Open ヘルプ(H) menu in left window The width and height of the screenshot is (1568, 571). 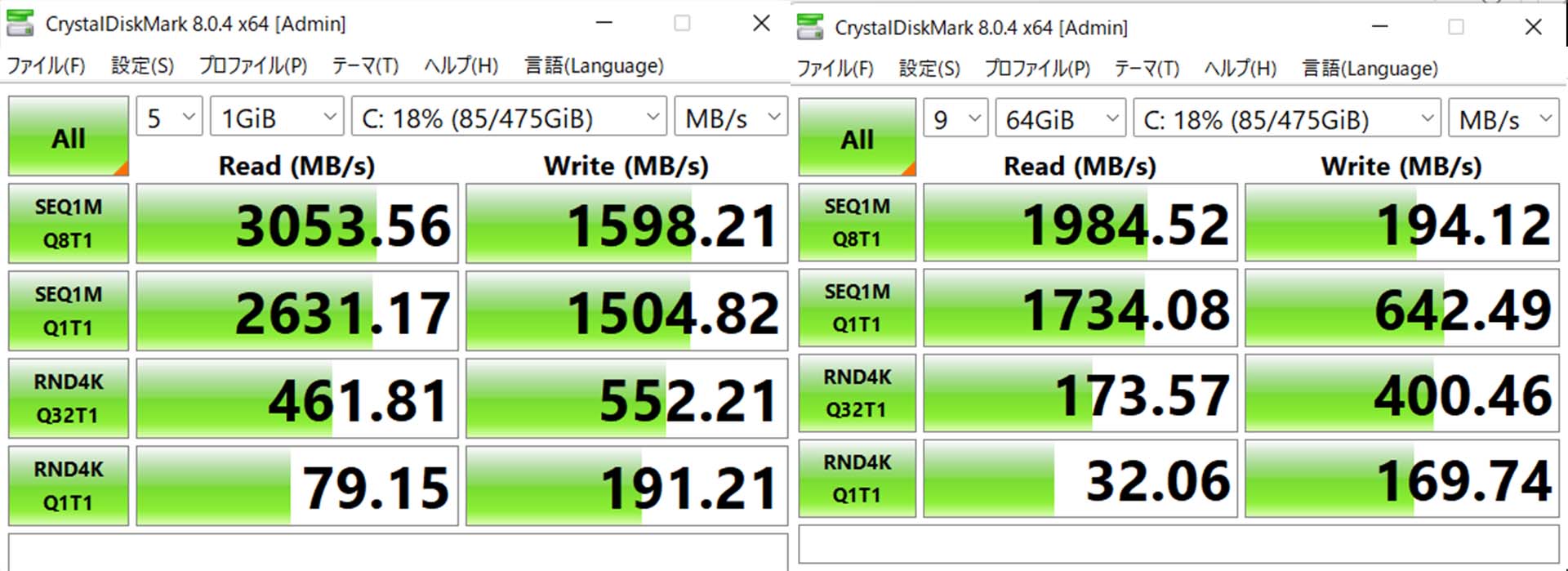point(461,65)
